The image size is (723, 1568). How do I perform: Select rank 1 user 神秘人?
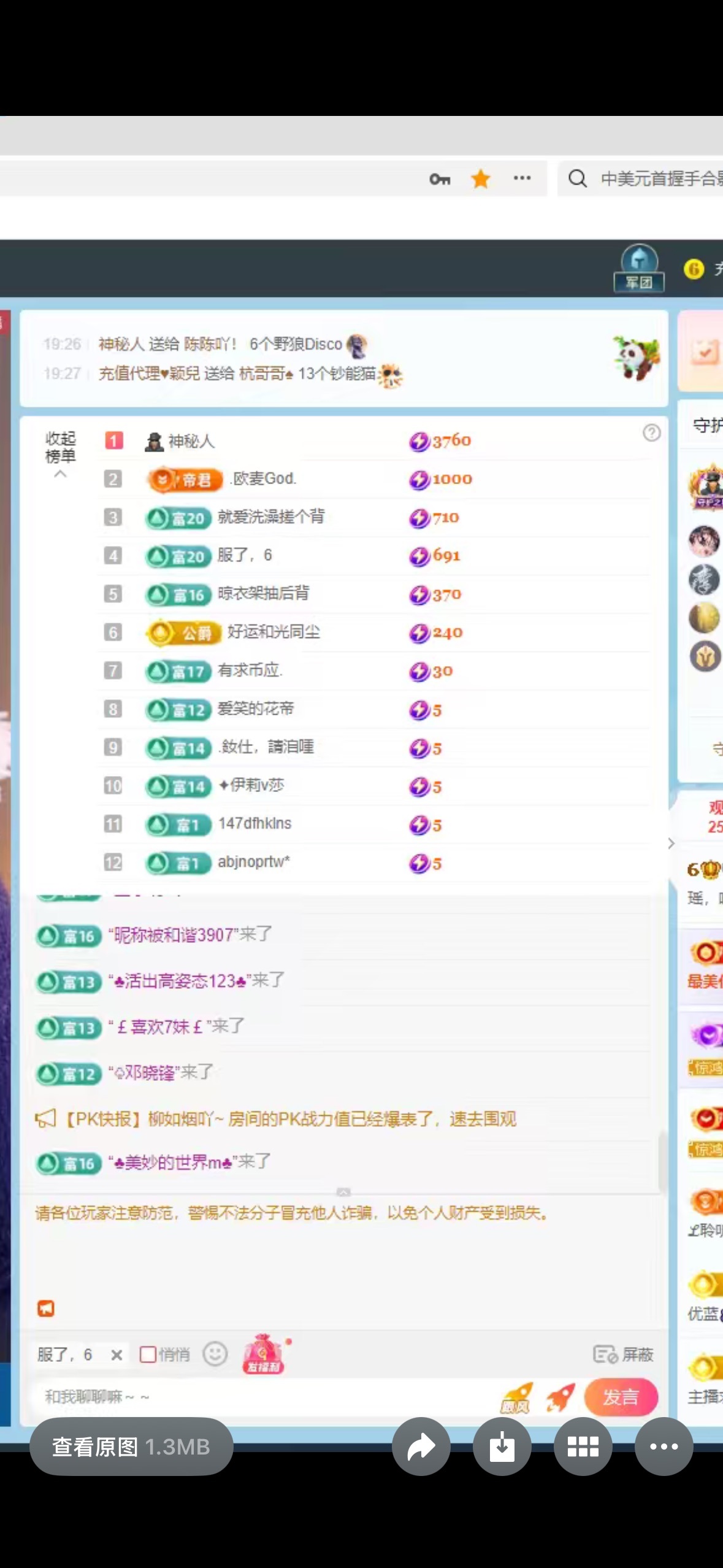(x=191, y=441)
